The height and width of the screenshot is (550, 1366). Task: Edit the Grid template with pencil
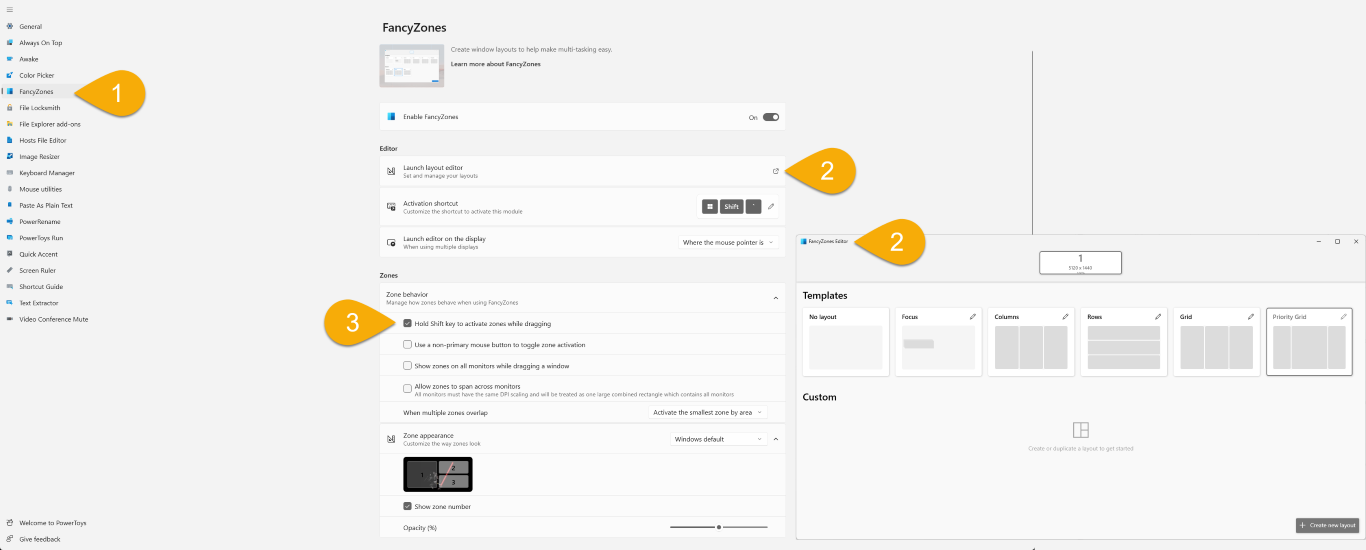[1251, 317]
